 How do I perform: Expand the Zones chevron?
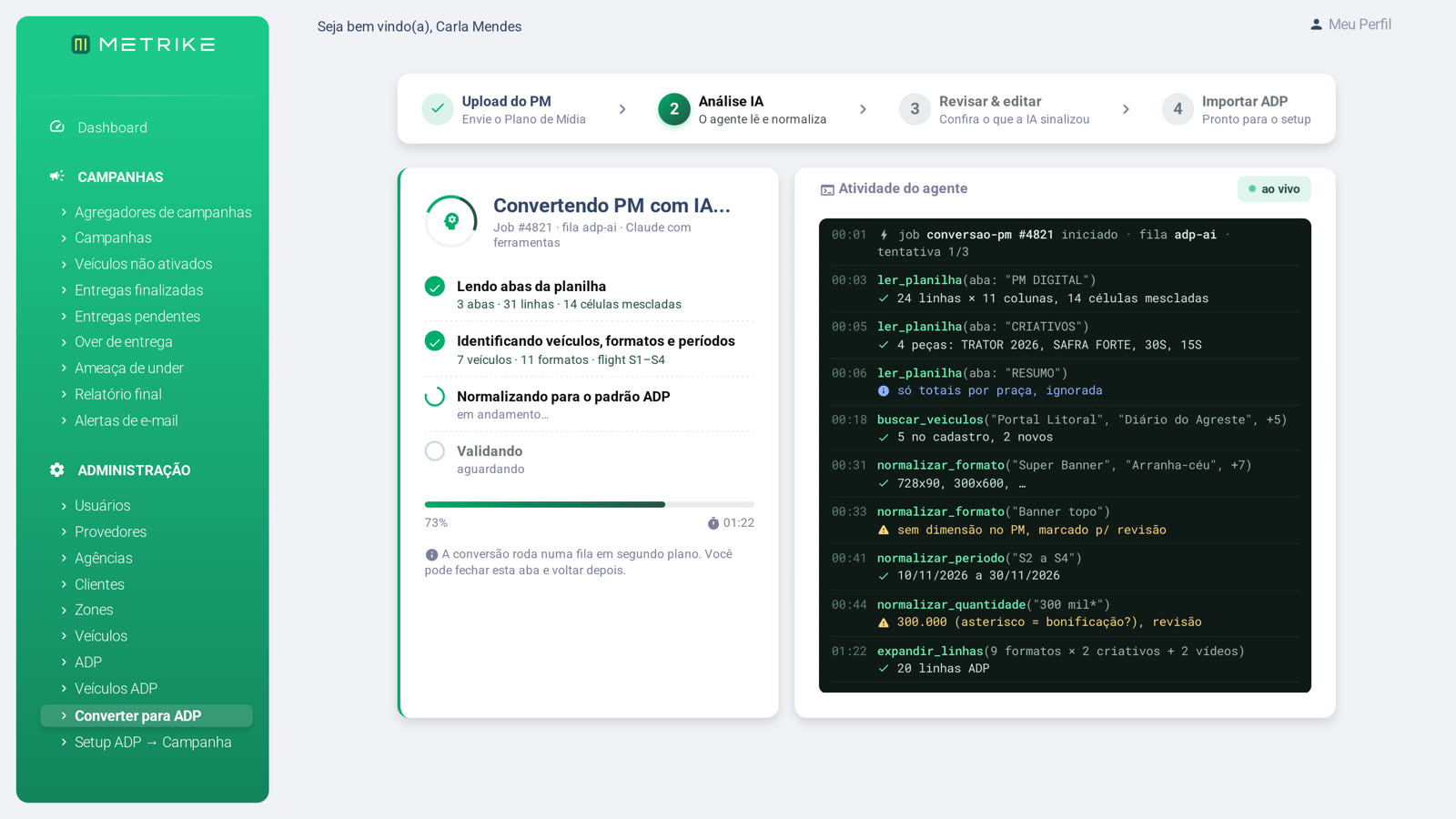(64, 610)
